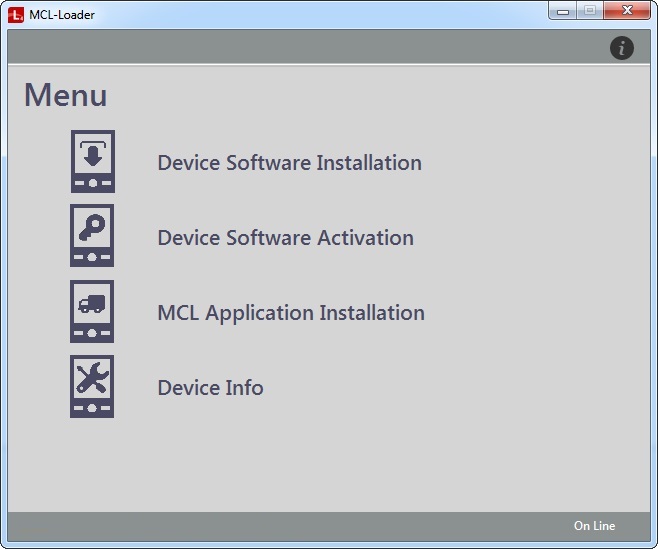
Task: Choose MCL Application Installation label
Action: (x=291, y=313)
